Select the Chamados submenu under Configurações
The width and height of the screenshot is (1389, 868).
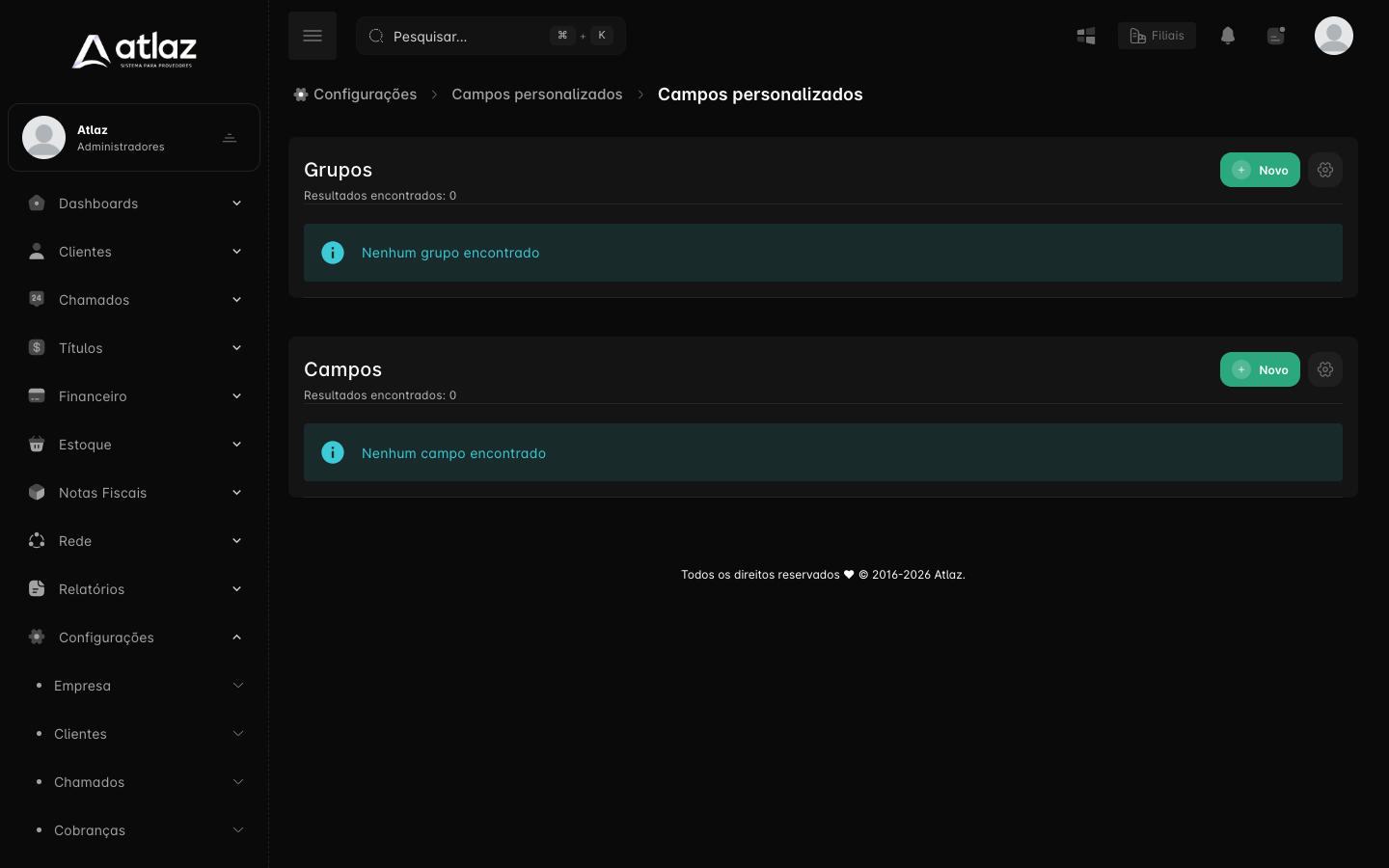[x=134, y=782]
